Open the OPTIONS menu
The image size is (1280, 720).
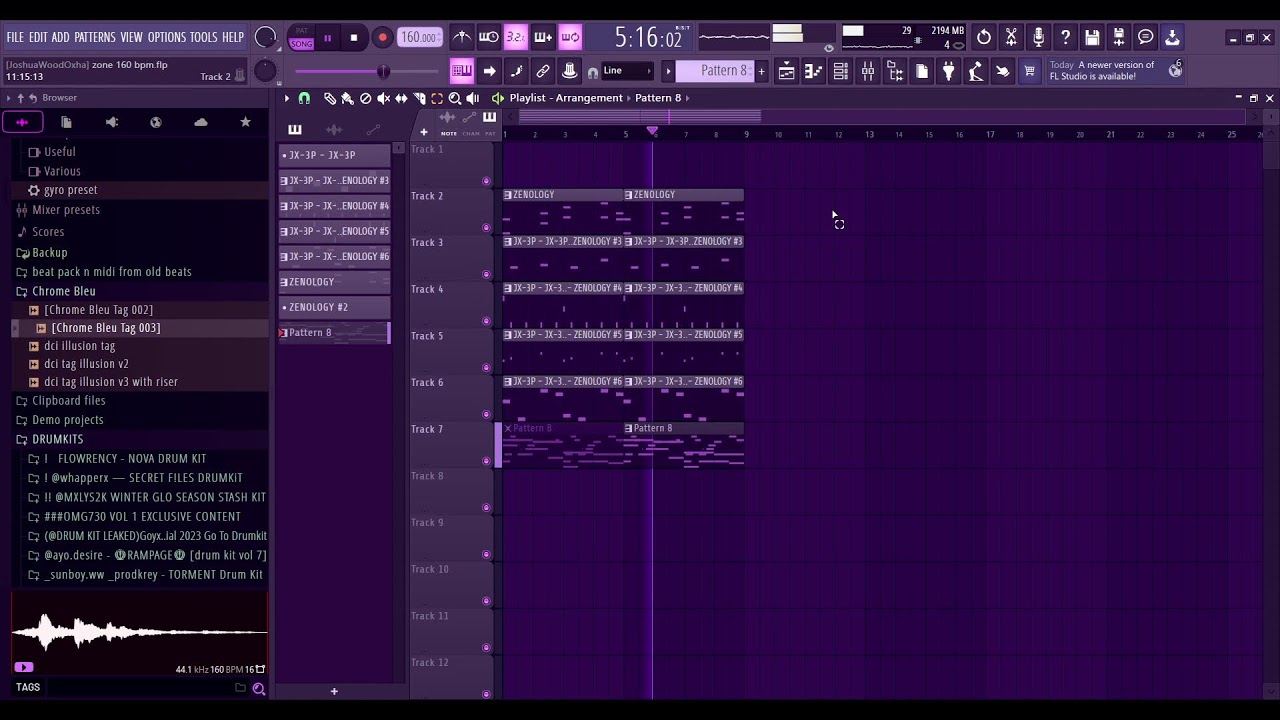point(167,37)
